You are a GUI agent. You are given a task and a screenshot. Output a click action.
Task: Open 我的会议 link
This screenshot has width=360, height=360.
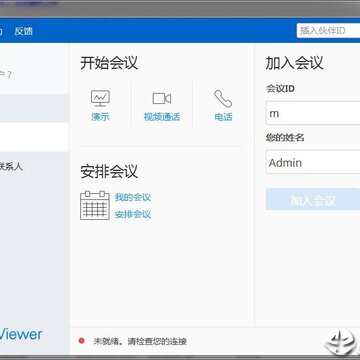pyautogui.click(x=133, y=197)
